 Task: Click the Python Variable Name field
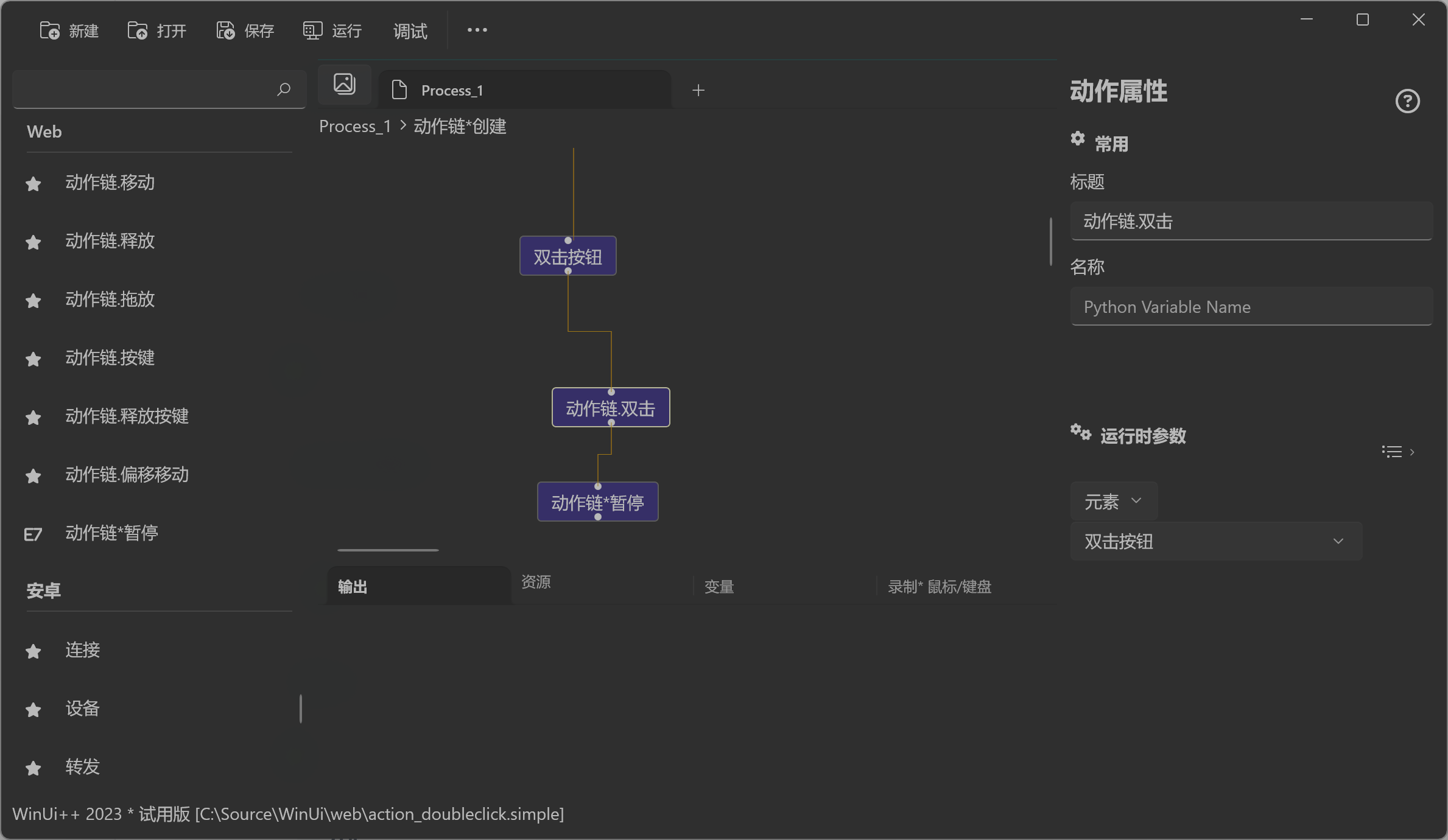(x=1251, y=307)
